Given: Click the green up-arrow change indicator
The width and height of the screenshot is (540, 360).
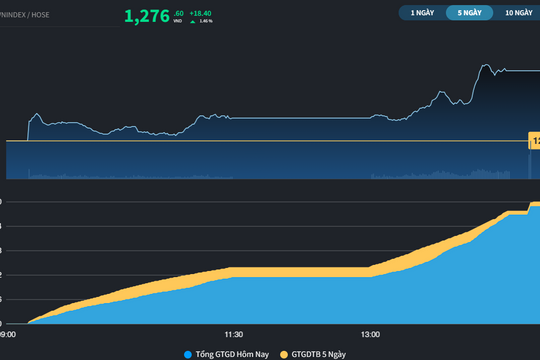Looking at the screenshot, I should [193, 21].
